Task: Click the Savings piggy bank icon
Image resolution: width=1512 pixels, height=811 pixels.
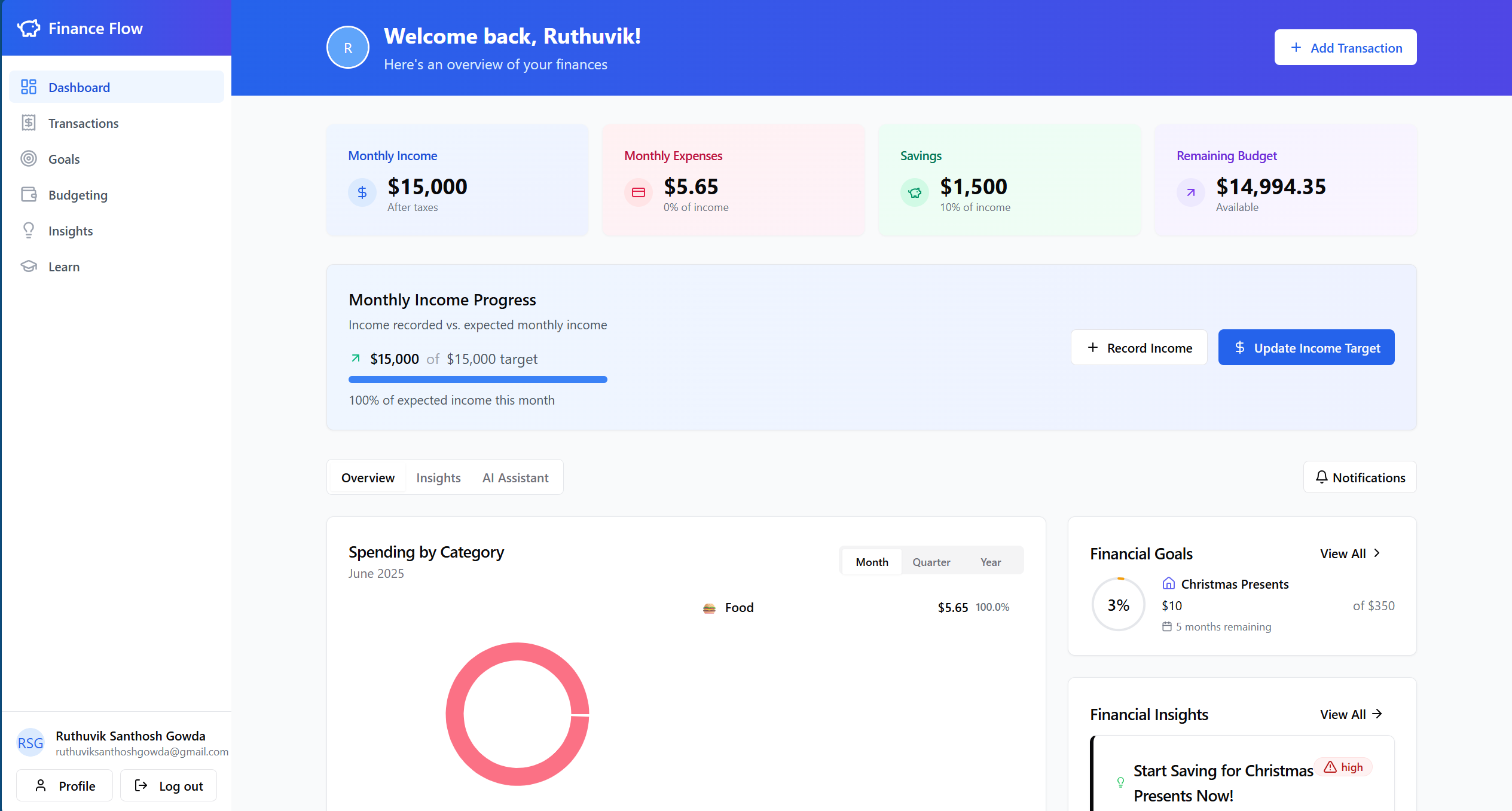Action: 914,192
